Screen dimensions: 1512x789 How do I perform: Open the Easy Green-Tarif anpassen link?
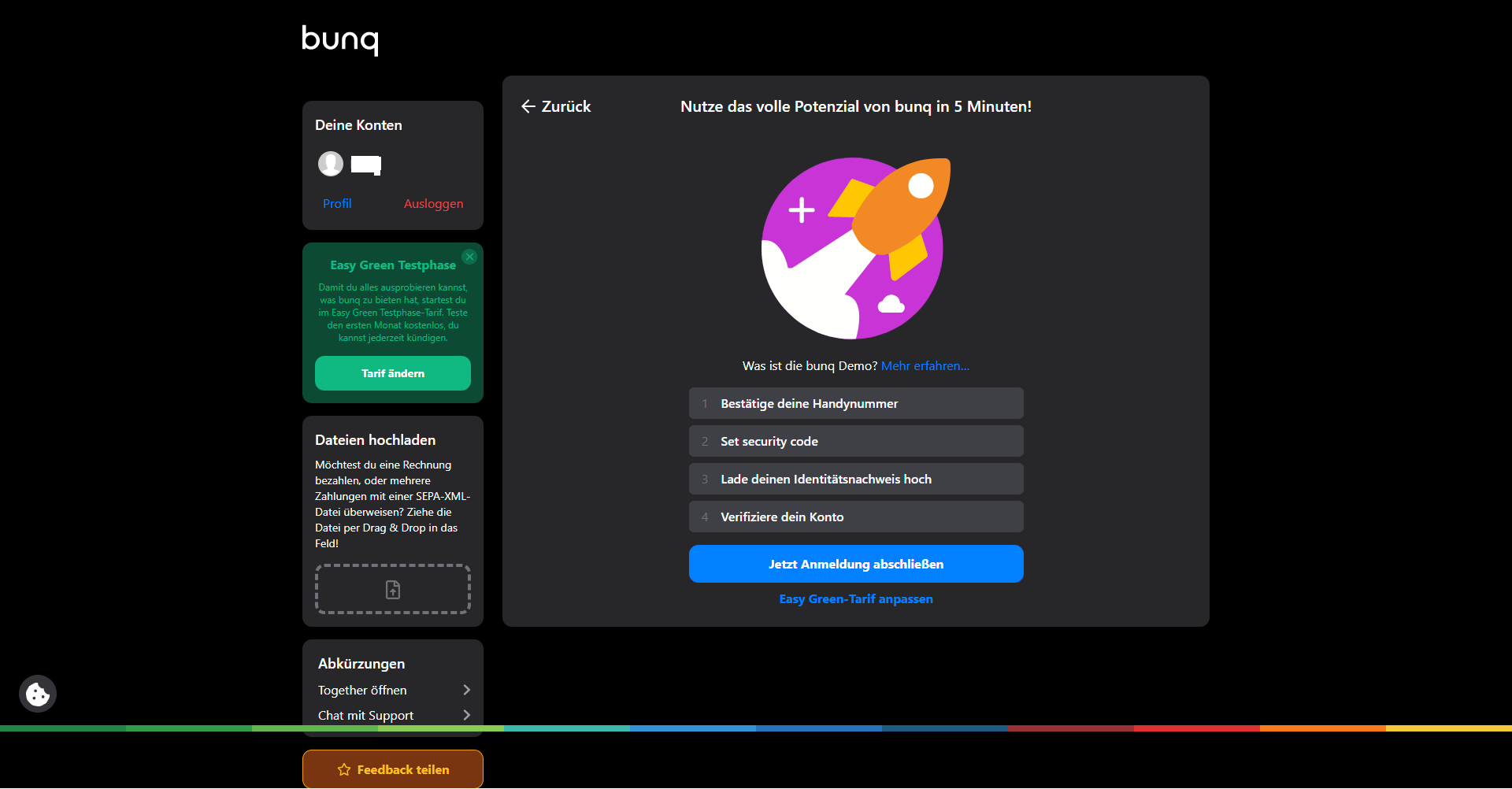pos(856,599)
